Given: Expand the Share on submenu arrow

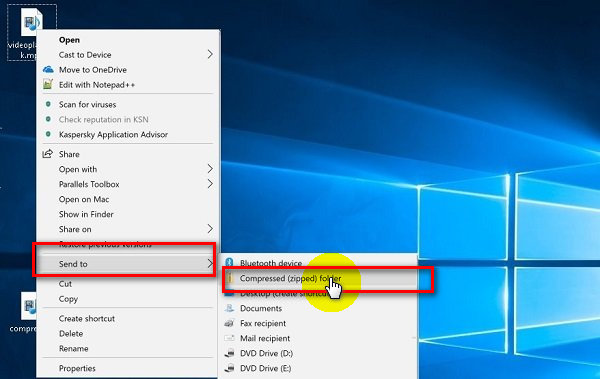Looking at the screenshot, I should click(210, 229).
